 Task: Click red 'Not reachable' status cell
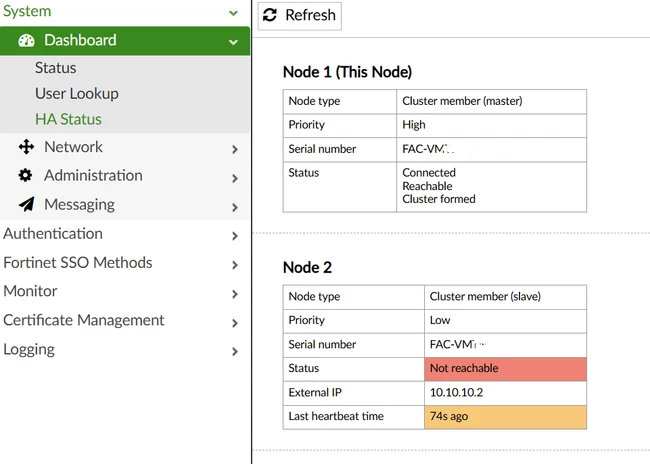[505, 369]
